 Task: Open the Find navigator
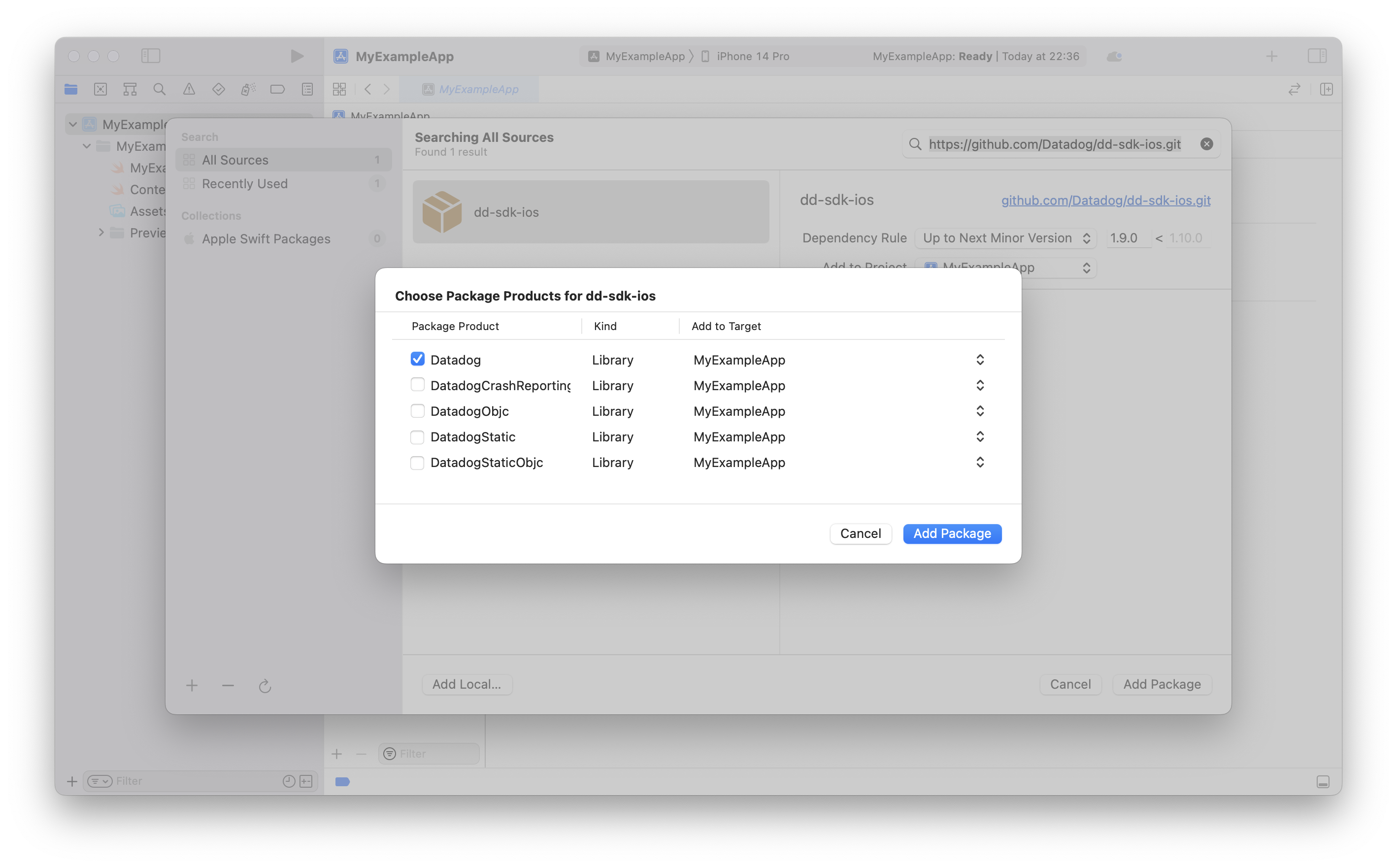coord(160,89)
